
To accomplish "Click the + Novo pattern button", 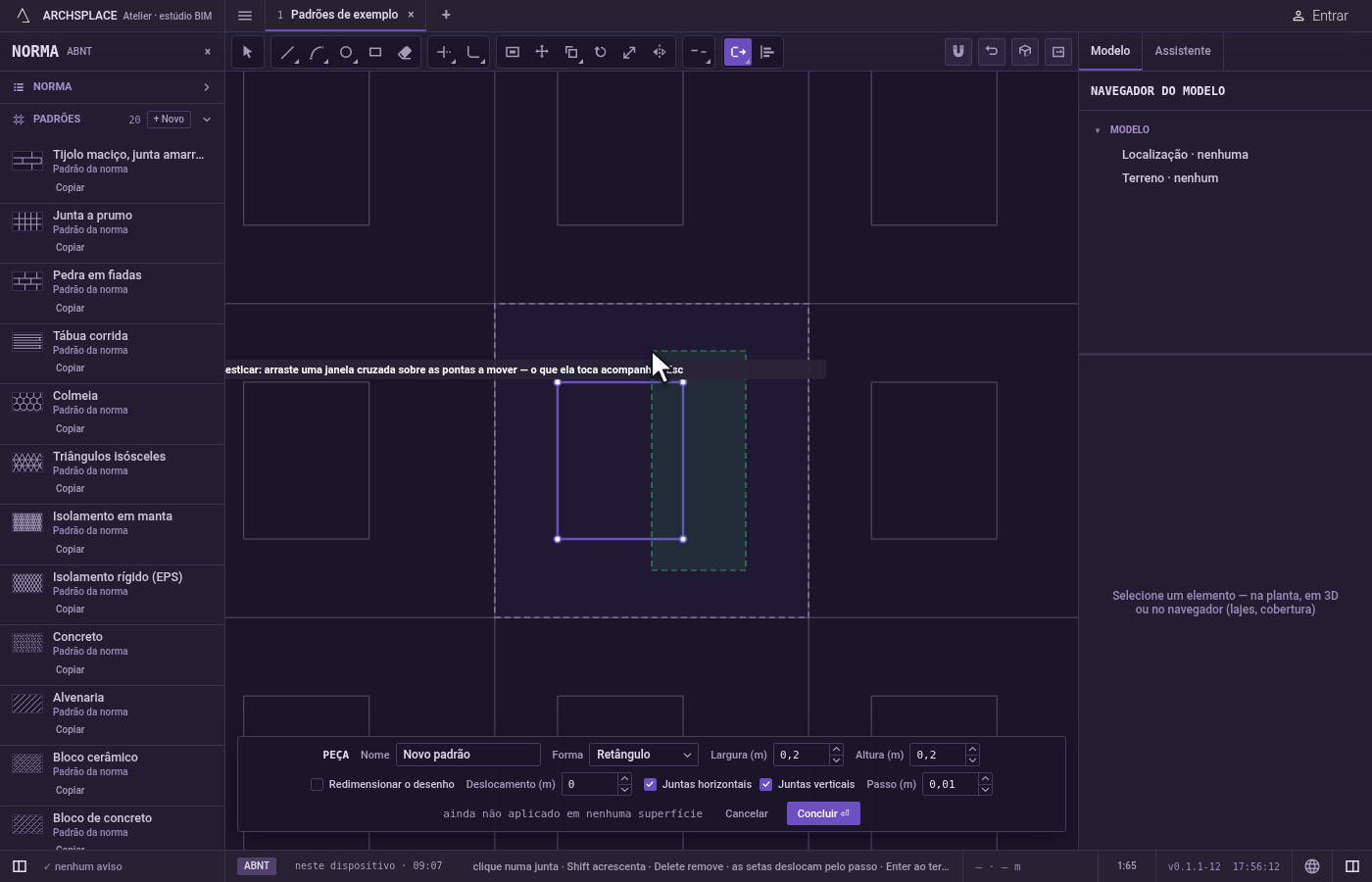I will tap(169, 120).
